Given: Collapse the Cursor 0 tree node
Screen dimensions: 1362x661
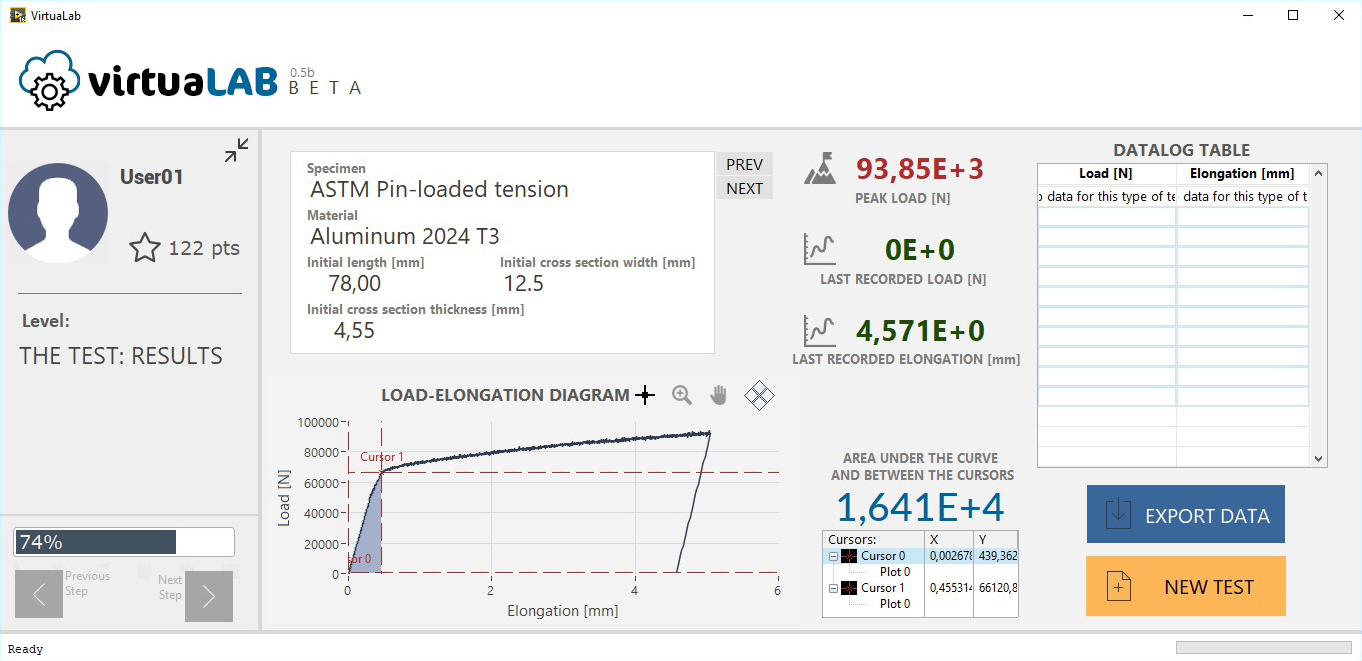Looking at the screenshot, I should tap(832, 556).
